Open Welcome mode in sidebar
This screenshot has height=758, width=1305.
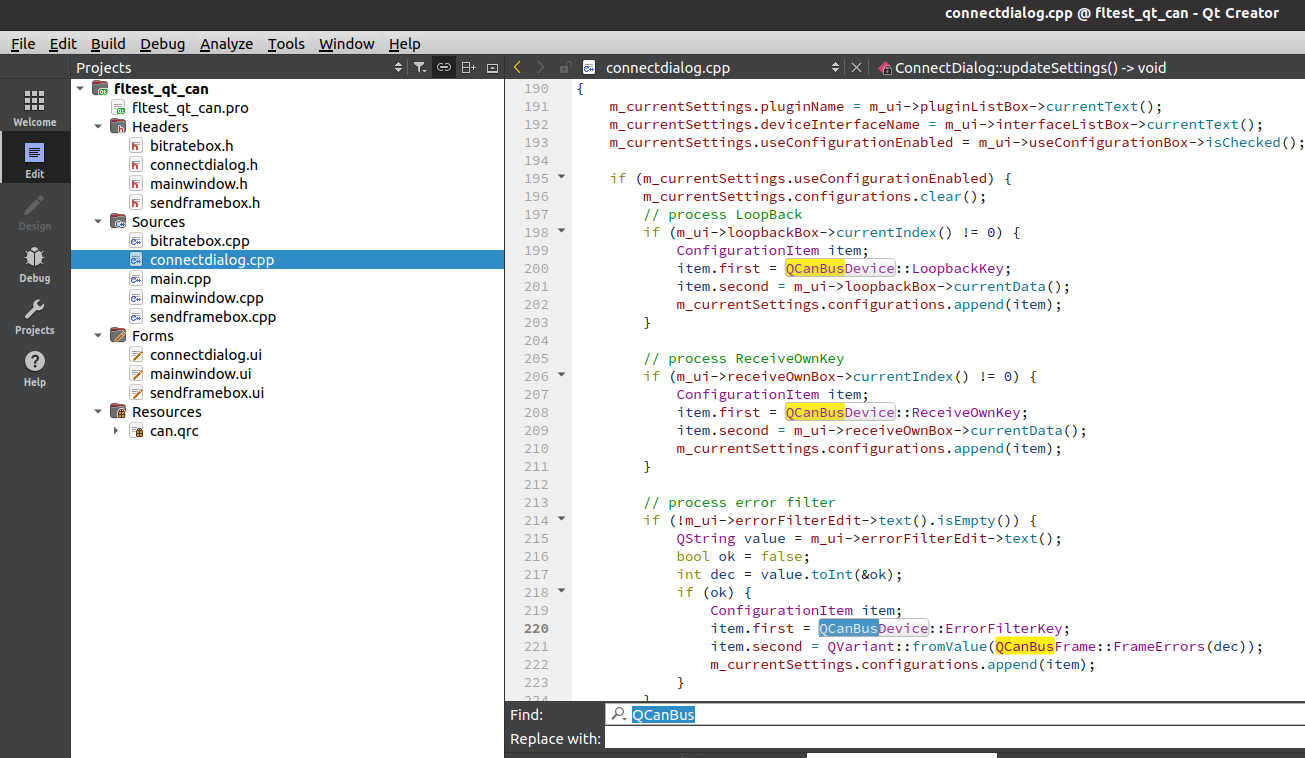coord(35,108)
